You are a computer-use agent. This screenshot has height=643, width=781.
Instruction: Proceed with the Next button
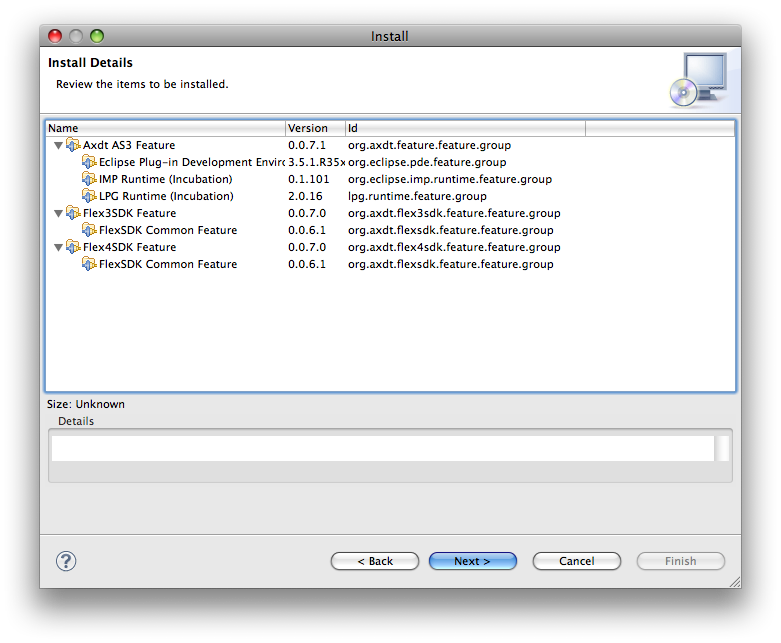(x=473, y=561)
